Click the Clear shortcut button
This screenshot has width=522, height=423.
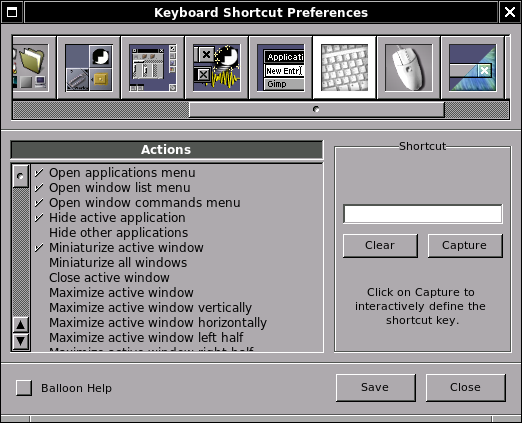[x=380, y=246]
